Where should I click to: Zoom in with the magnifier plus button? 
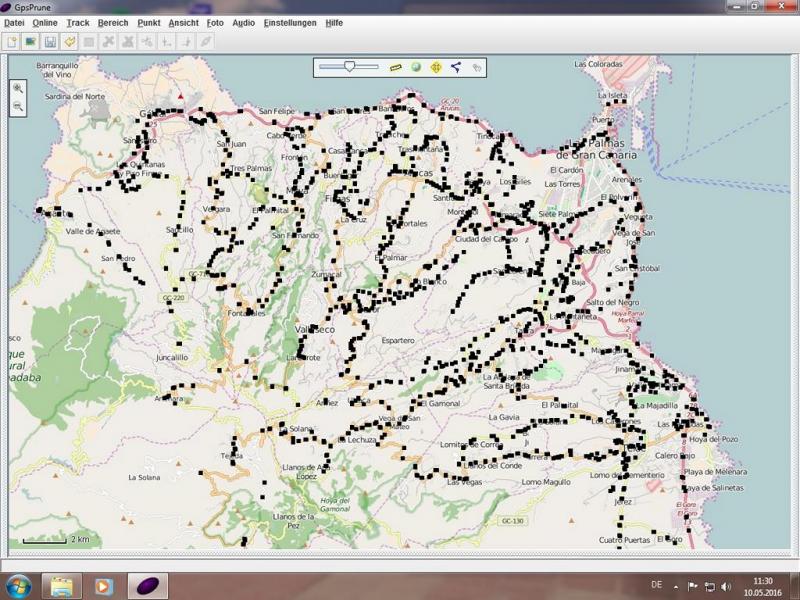tap(18, 88)
